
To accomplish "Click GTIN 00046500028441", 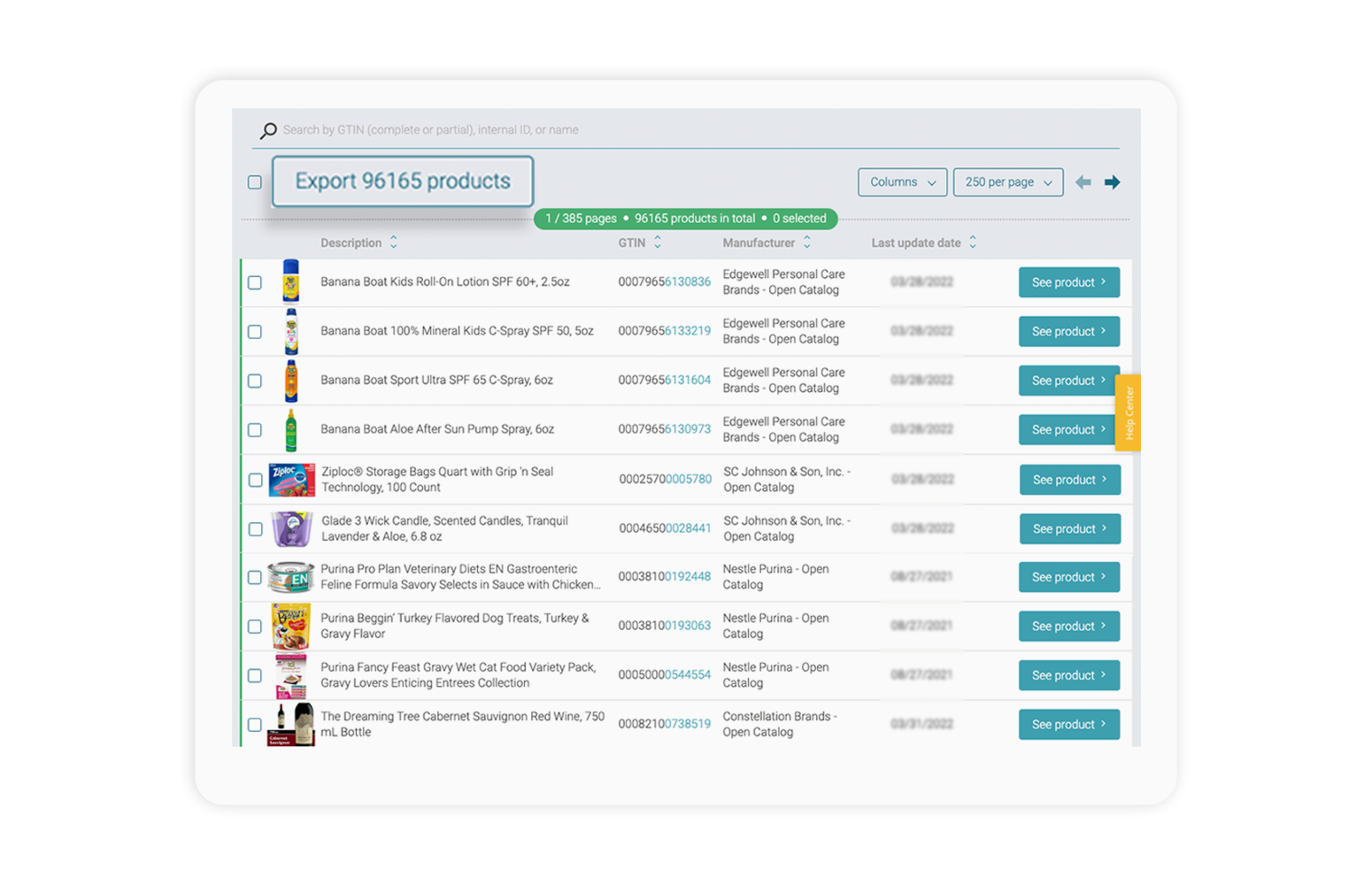I will point(666,528).
